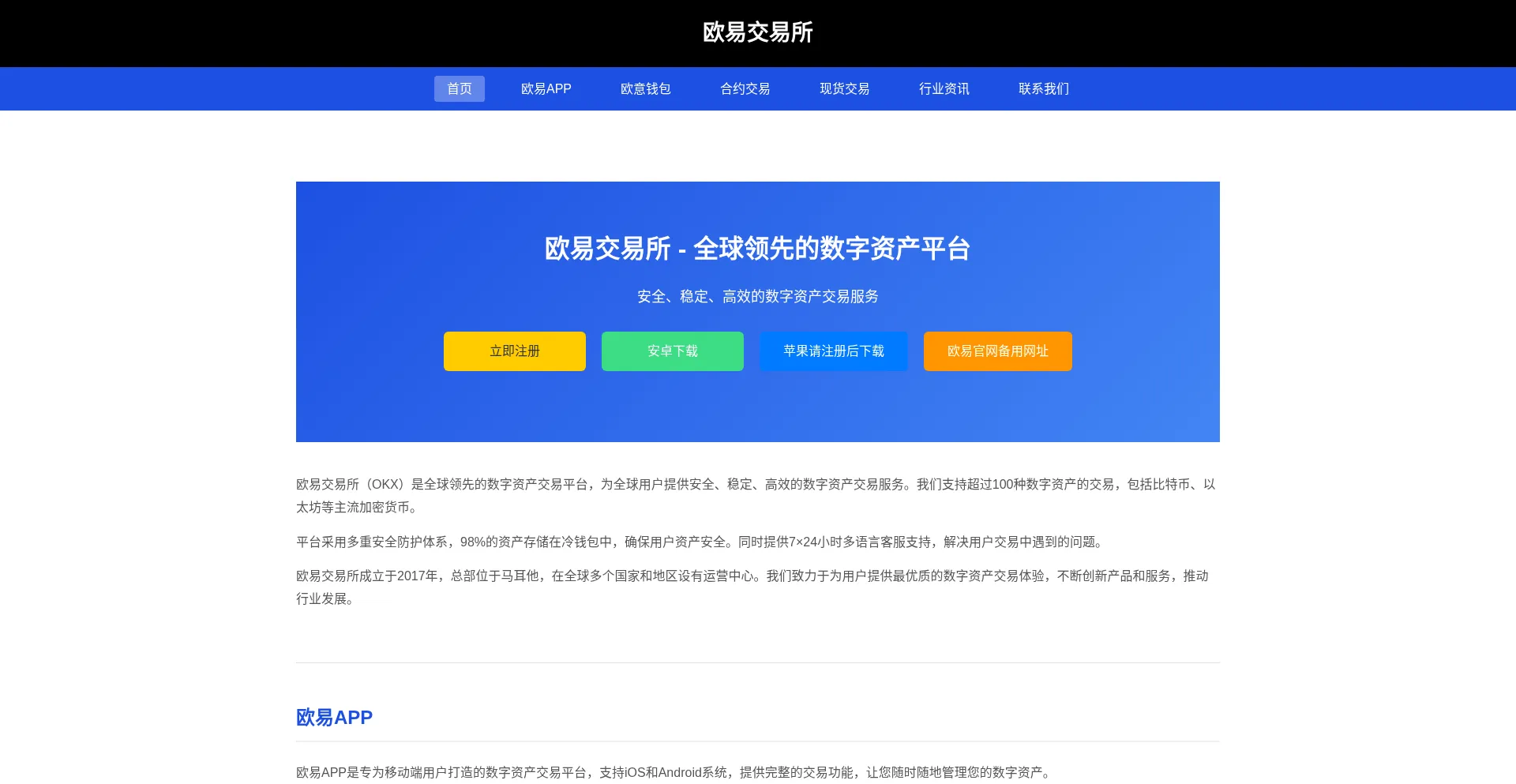Open the 首页 nav tab

click(459, 88)
